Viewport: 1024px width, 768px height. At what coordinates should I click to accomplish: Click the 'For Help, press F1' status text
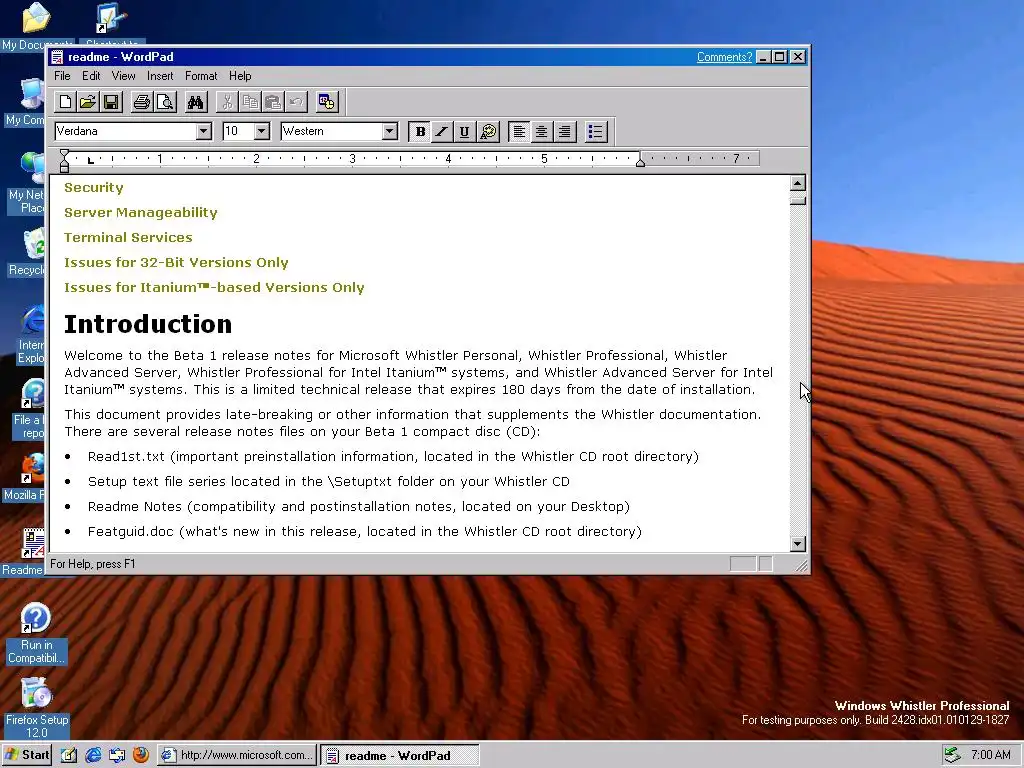pyautogui.click(x=93, y=564)
